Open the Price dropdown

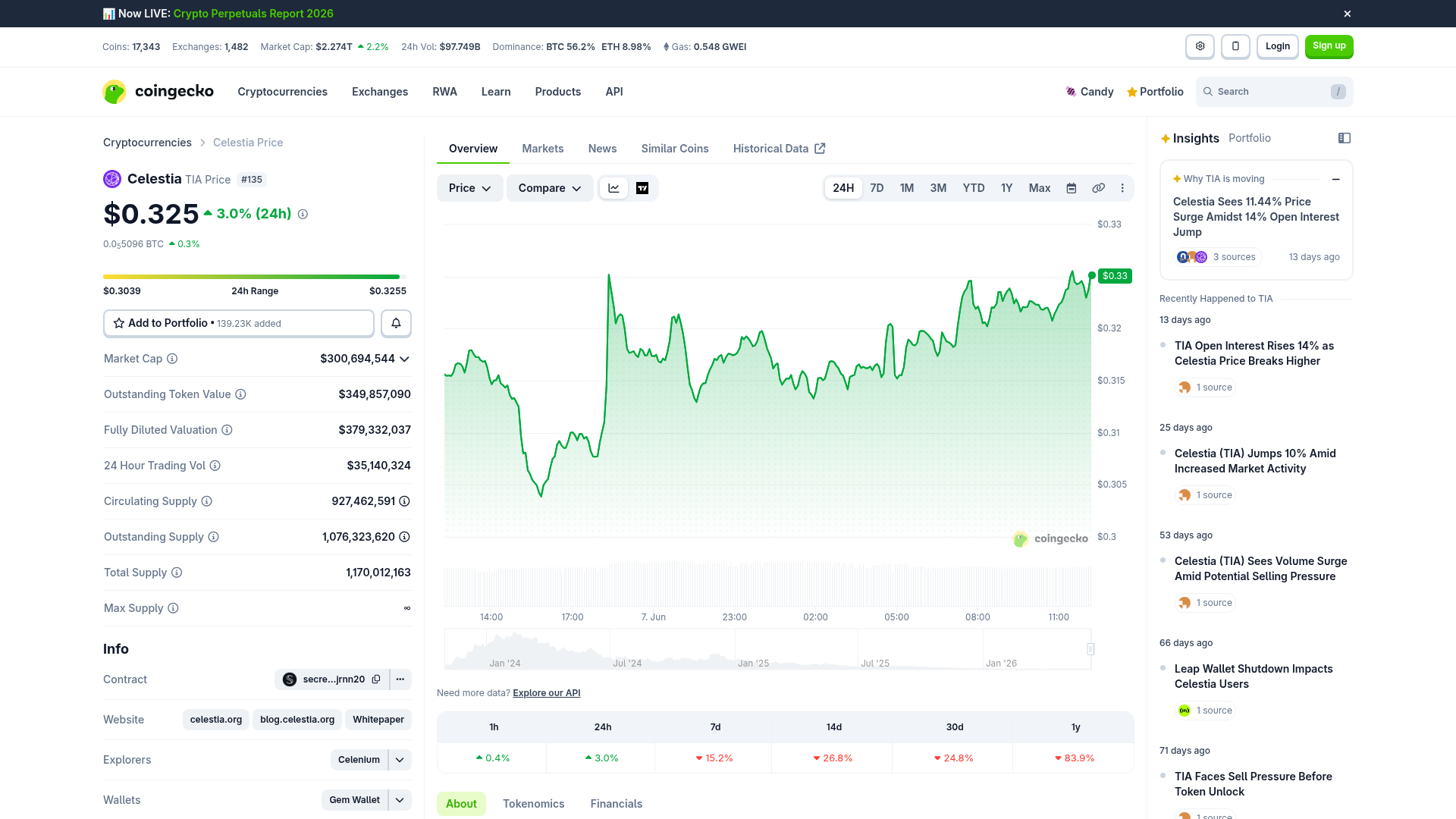(469, 188)
